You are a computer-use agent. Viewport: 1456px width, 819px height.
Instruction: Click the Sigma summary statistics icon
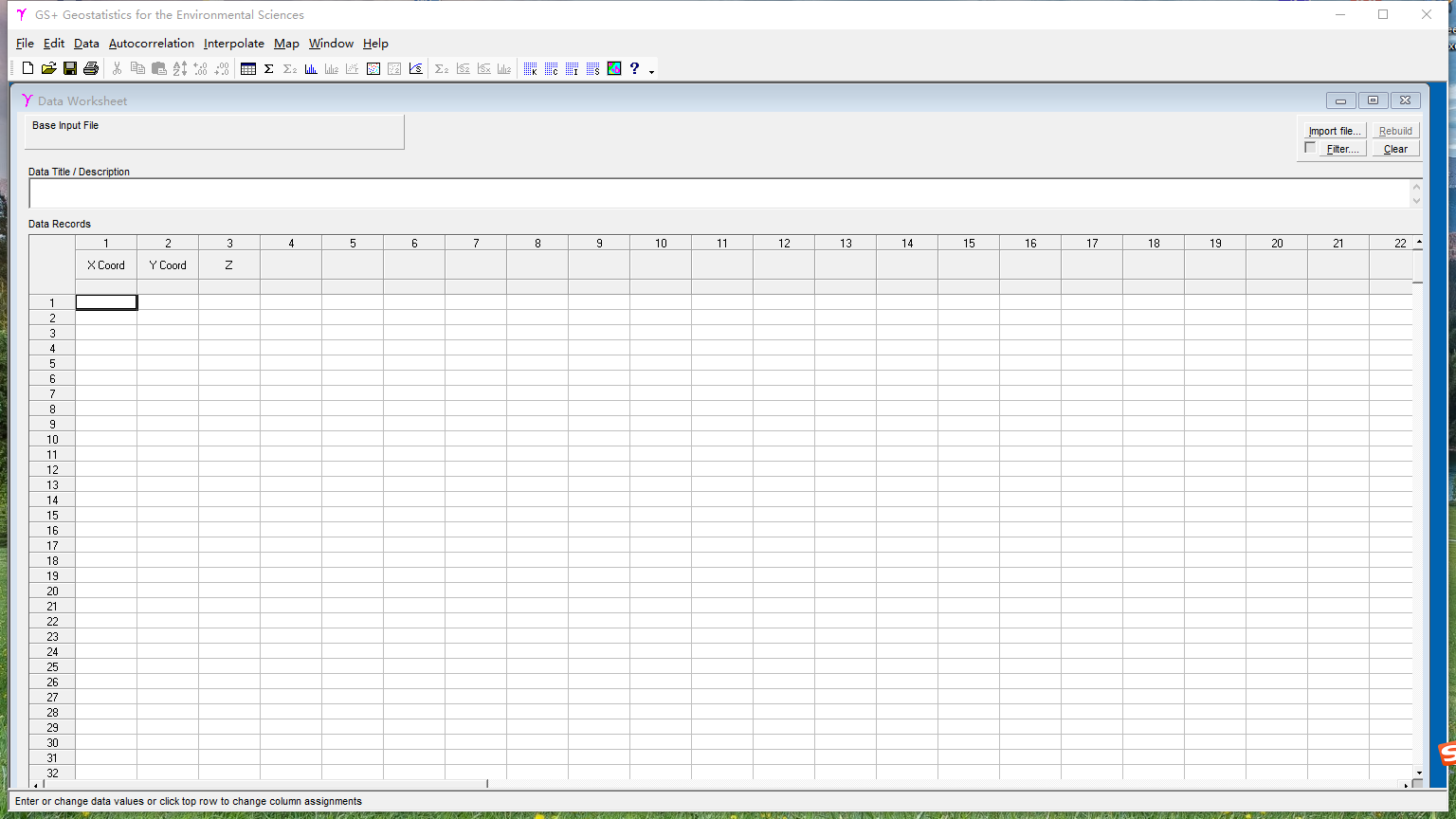269,68
